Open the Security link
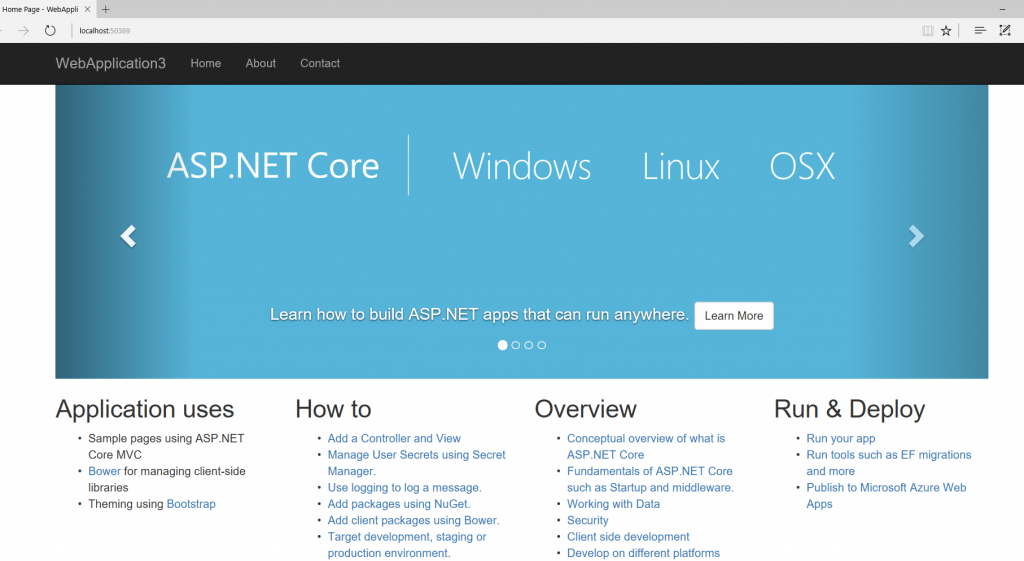This screenshot has height=561, width=1024. pyautogui.click(x=587, y=520)
